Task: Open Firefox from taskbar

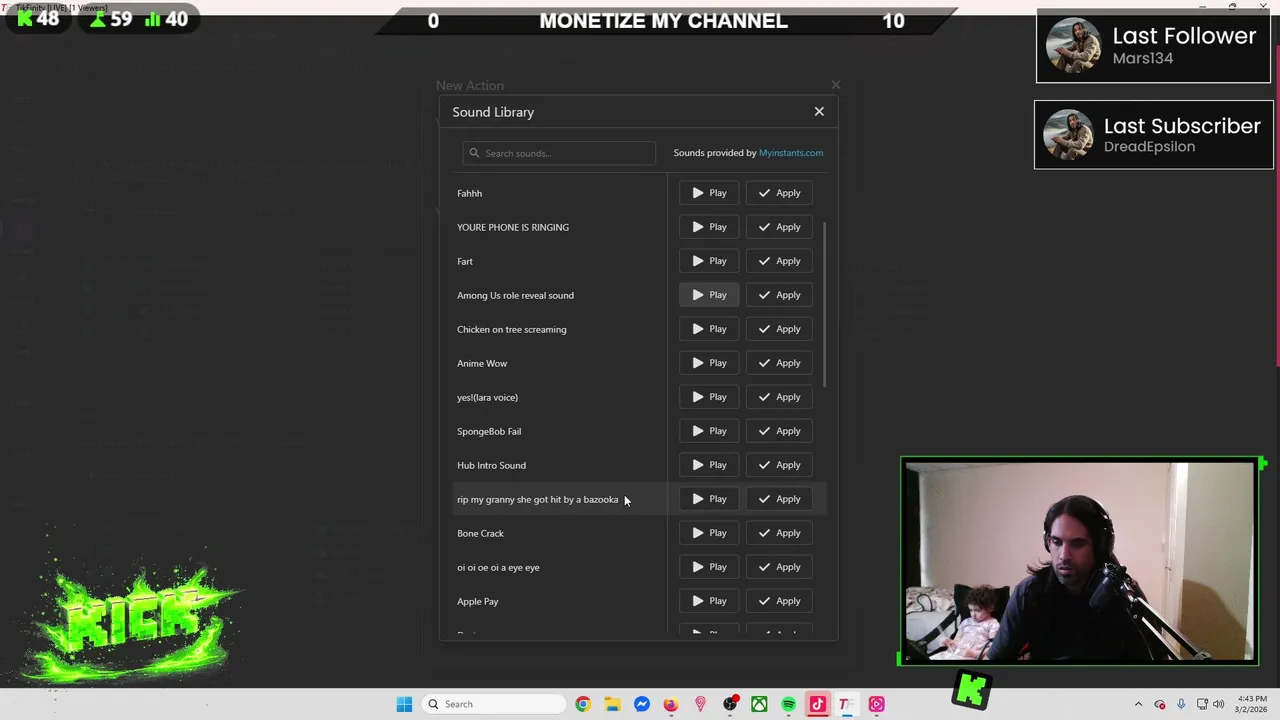Action: (x=671, y=704)
